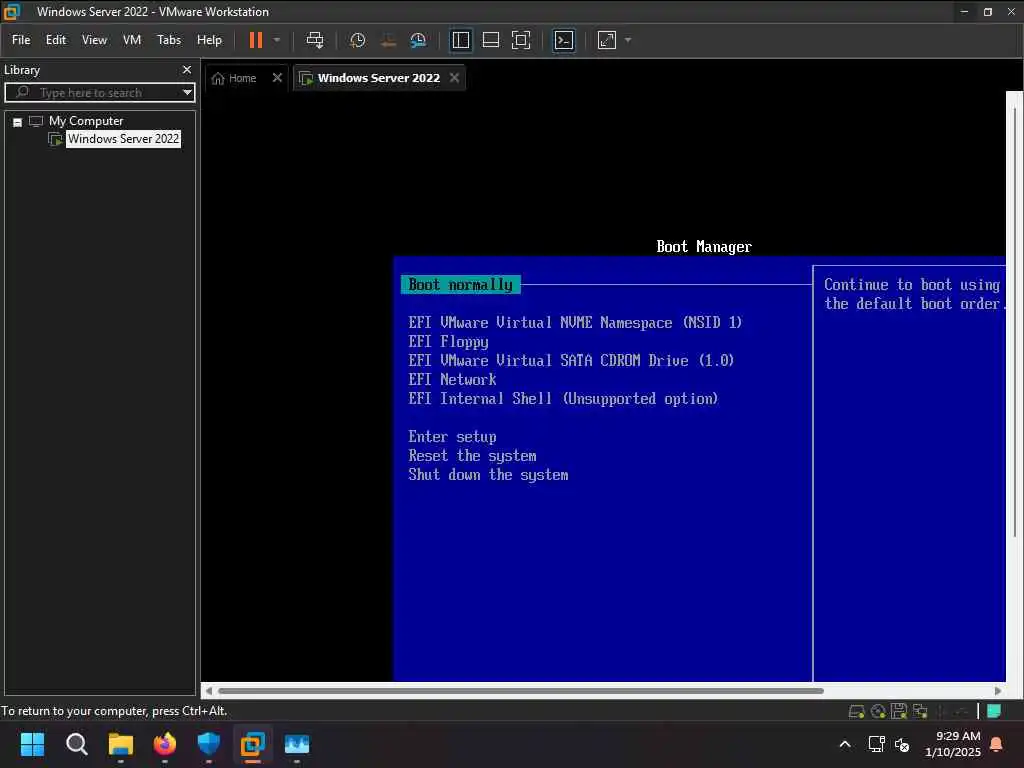Open Windows taskbar search
This screenshot has height=768, width=1024.
pyautogui.click(x=76, y=744)
